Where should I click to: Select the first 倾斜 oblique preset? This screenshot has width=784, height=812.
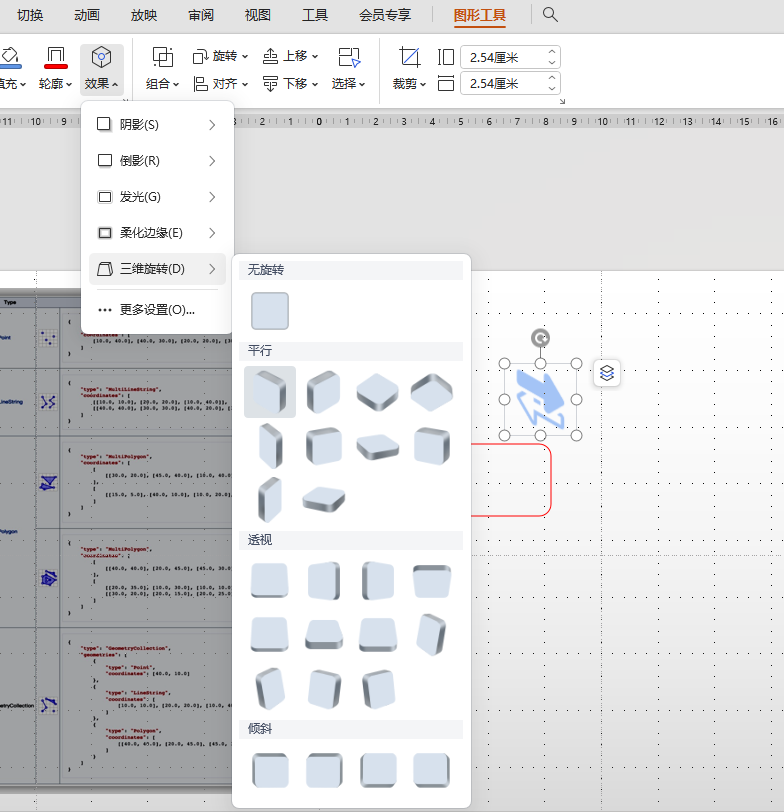coord(270,770)
